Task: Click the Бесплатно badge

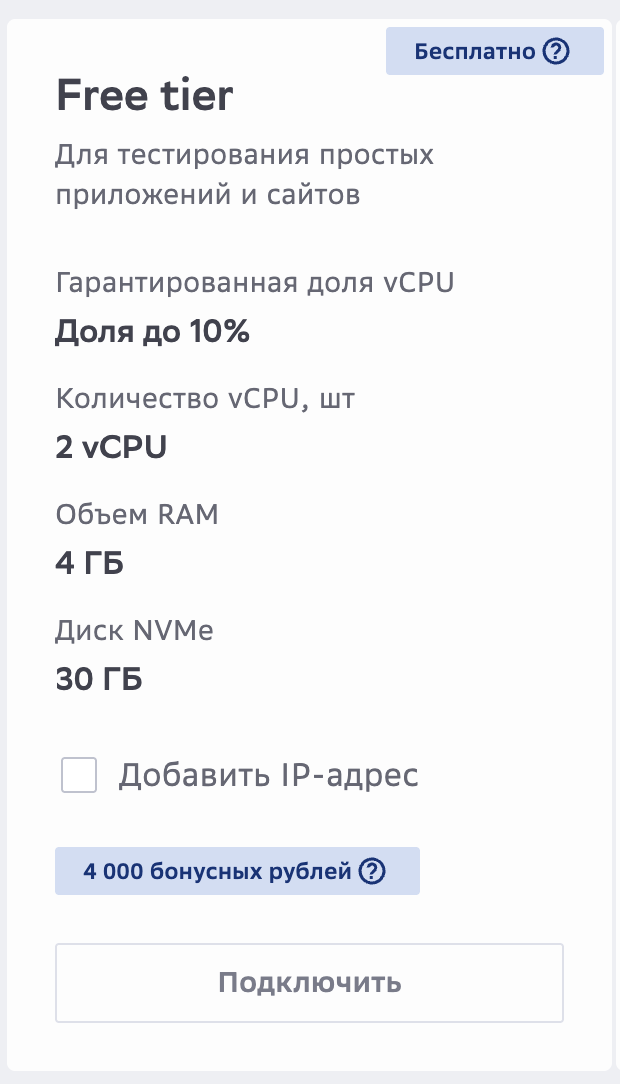Action: pyautogui.click(x=494, y=50)
